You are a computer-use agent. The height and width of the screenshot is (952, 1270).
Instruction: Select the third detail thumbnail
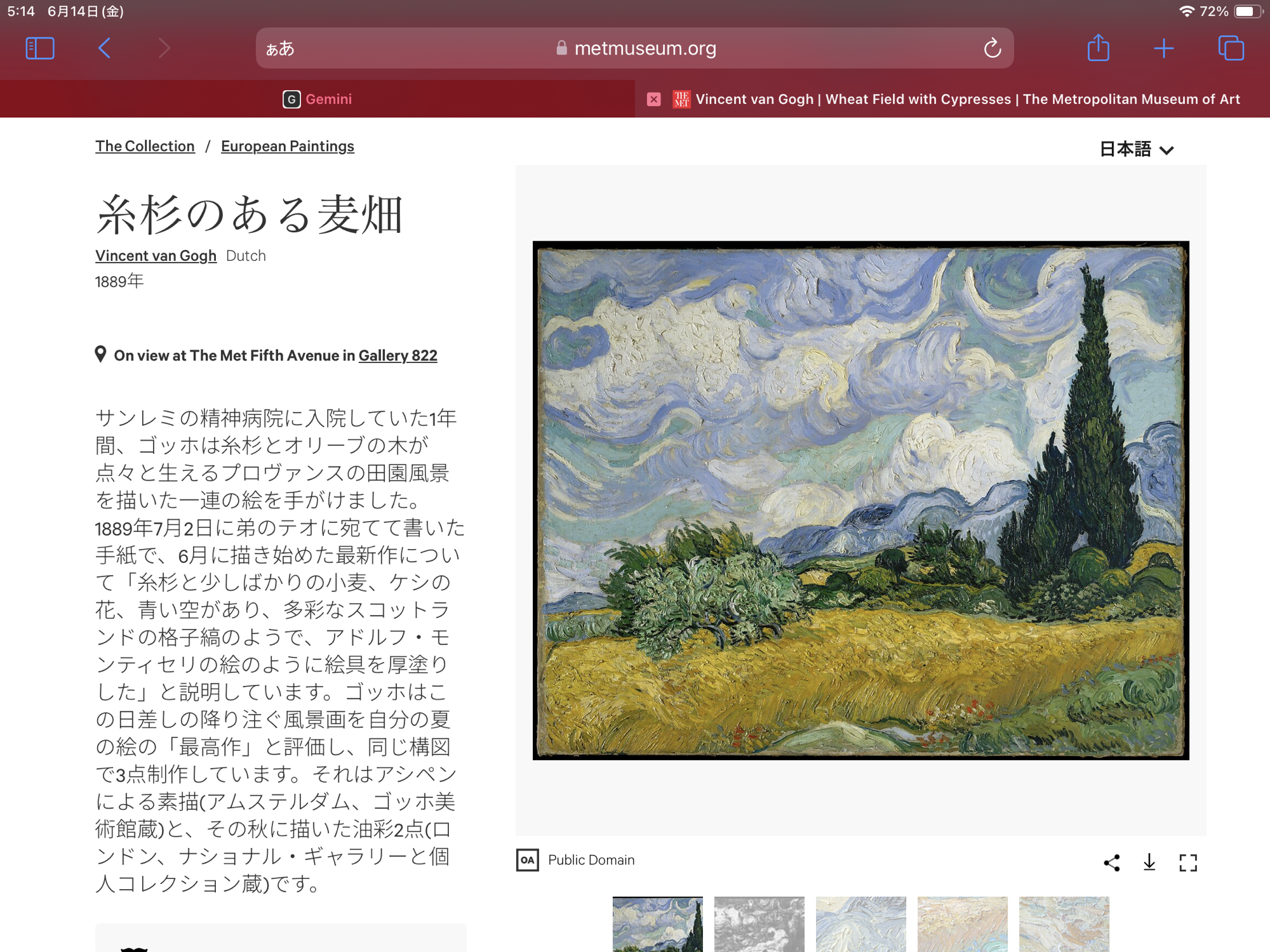pos(860,923)
